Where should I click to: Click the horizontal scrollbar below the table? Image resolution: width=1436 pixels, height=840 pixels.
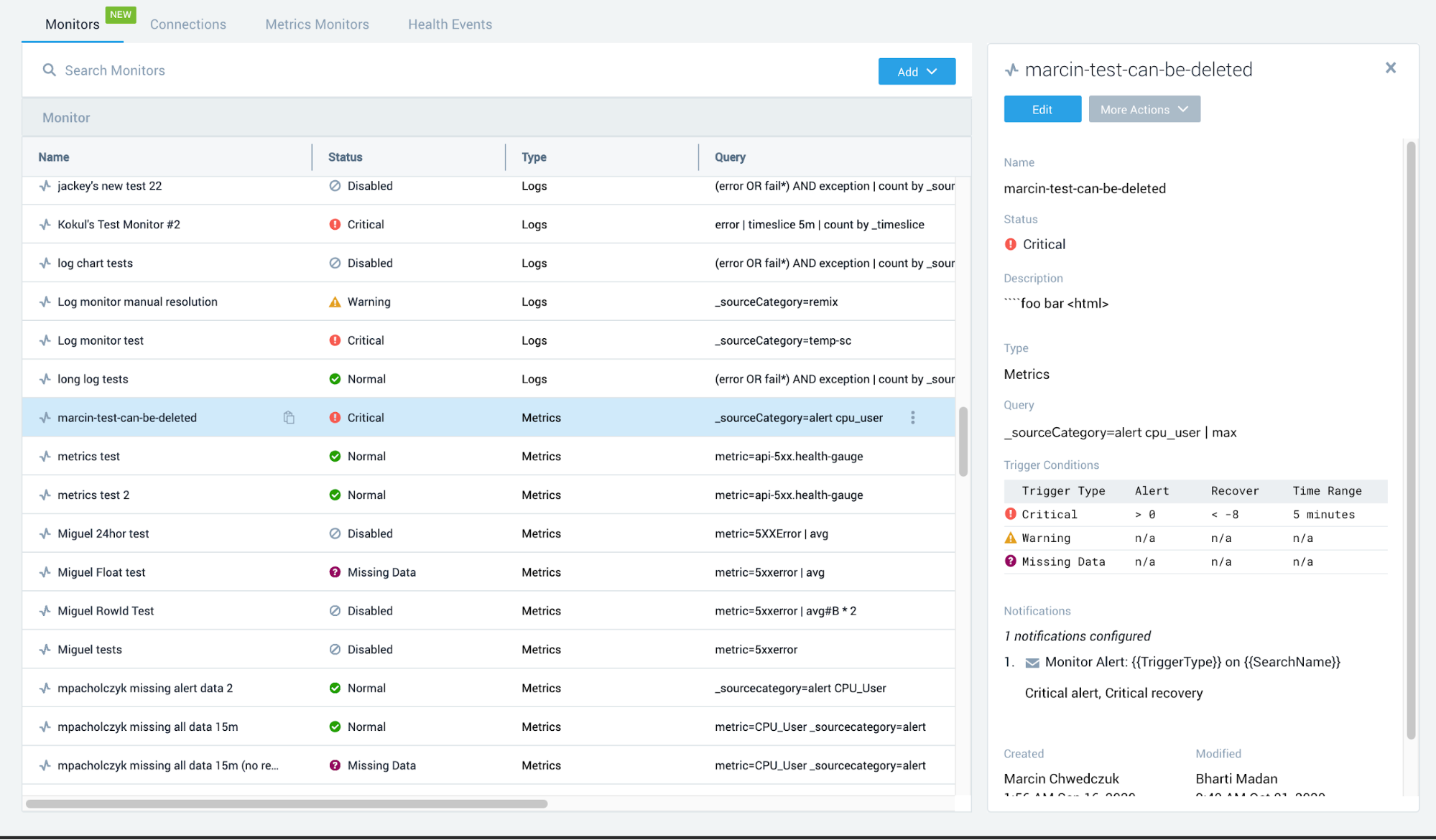(x=287, y=803)
